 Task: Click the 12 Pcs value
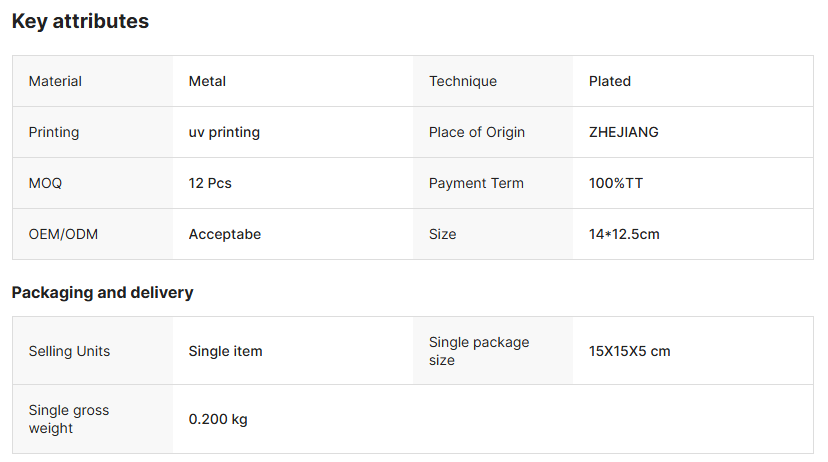(x=210, y=183)
